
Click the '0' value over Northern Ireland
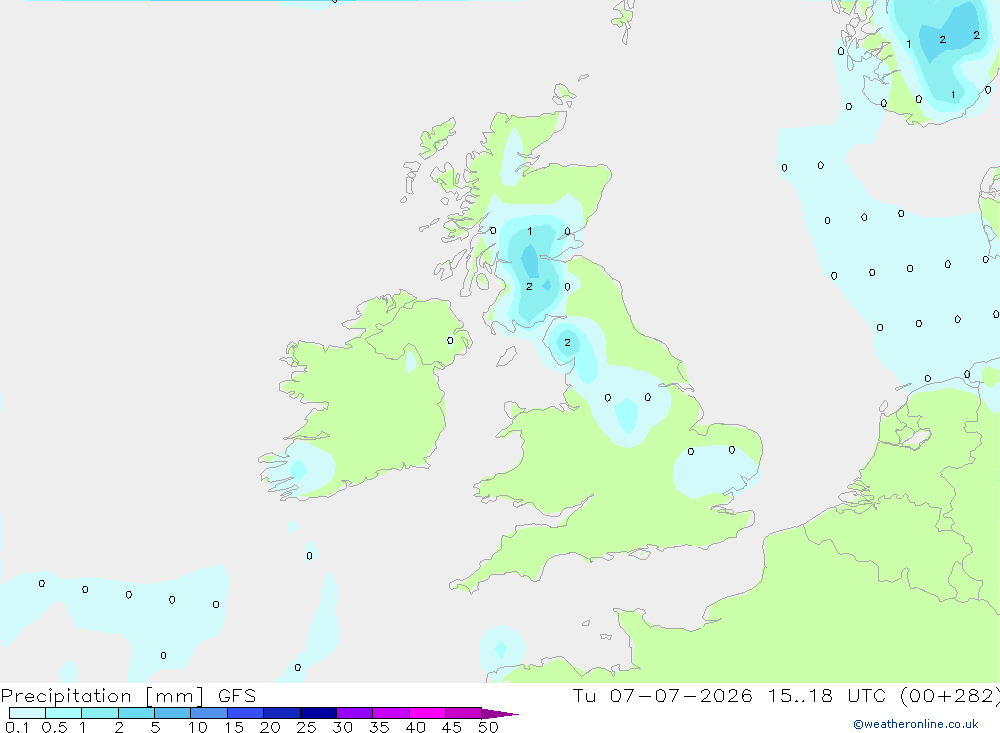pyautogui.click(x=450, y=341)
